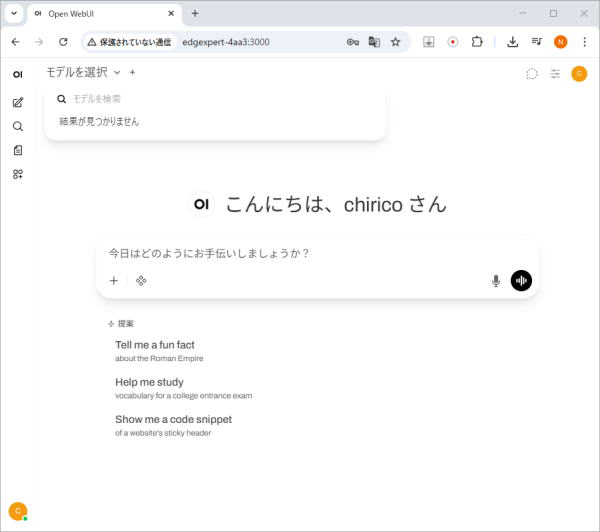Screen dimensions: 600x532
Task: Open the user profile avatar at bottom left
Action: tap(17, 510)
